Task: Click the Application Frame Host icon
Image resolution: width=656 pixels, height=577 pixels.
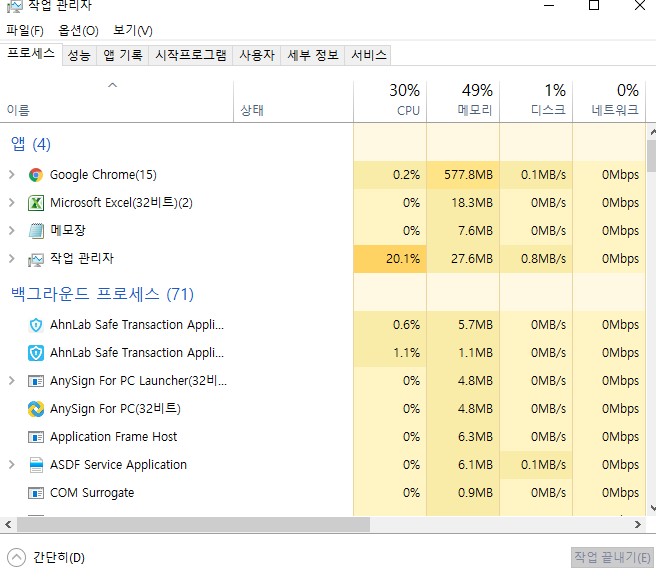Action: [36, 437]
